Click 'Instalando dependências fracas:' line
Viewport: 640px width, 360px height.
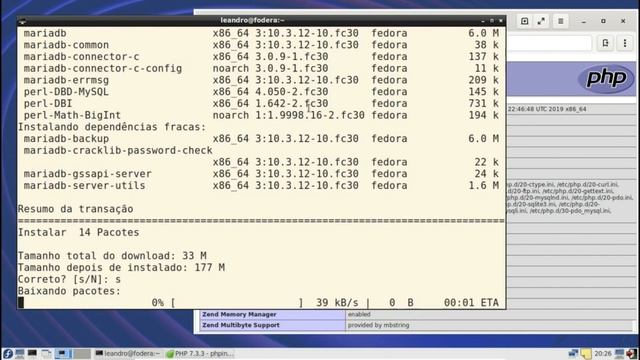coord(112,127)
